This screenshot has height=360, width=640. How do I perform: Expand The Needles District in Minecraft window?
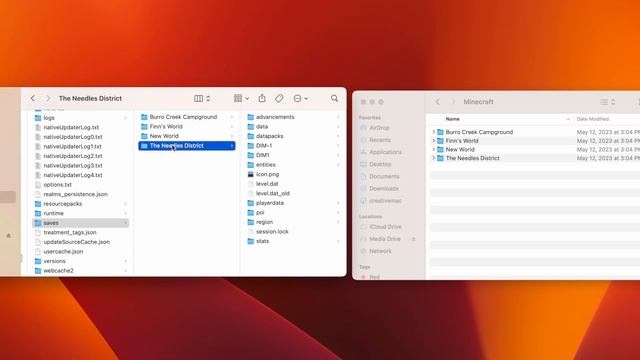(433, 158)
